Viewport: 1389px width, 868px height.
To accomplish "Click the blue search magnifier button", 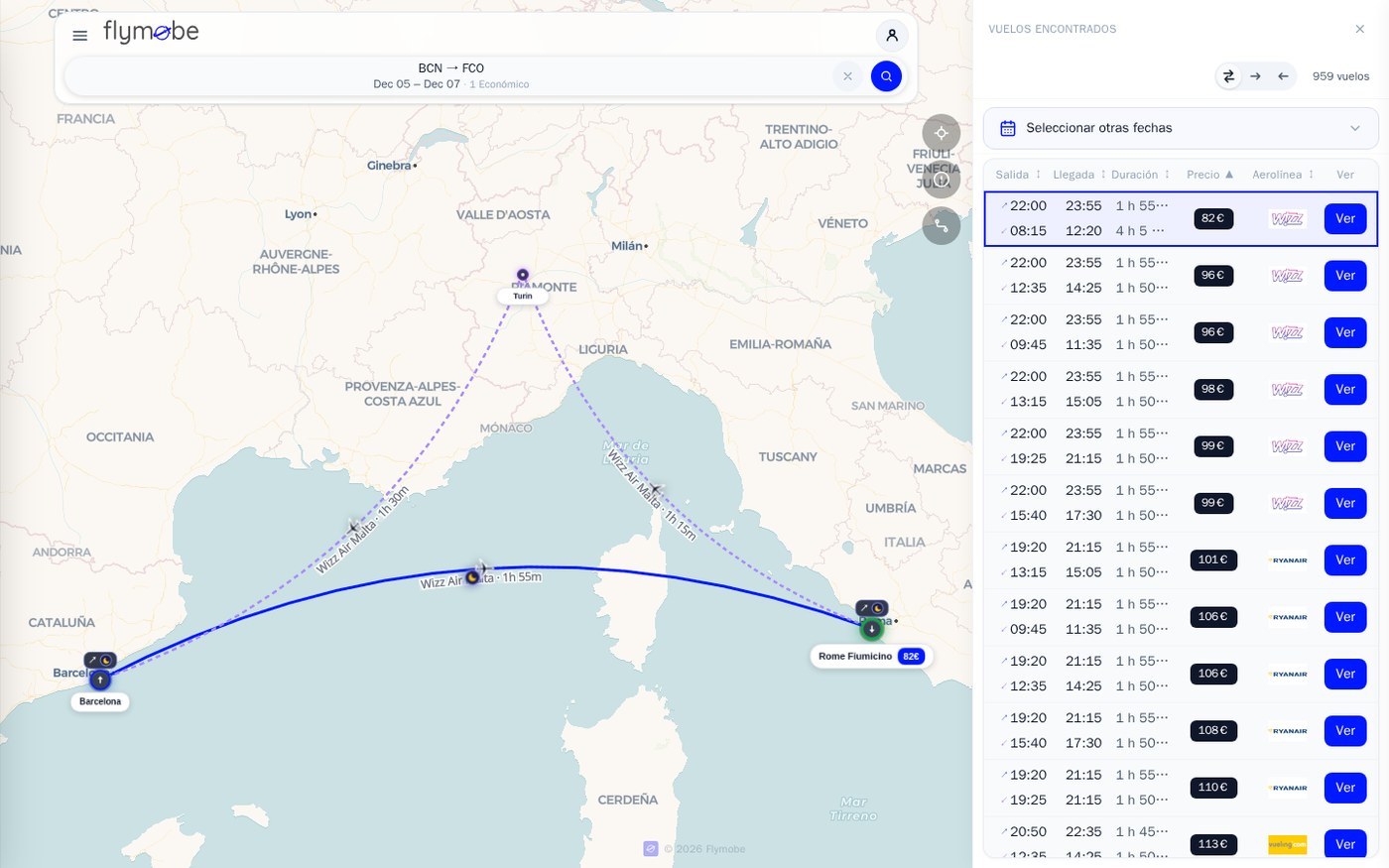I will pos(886,76).
